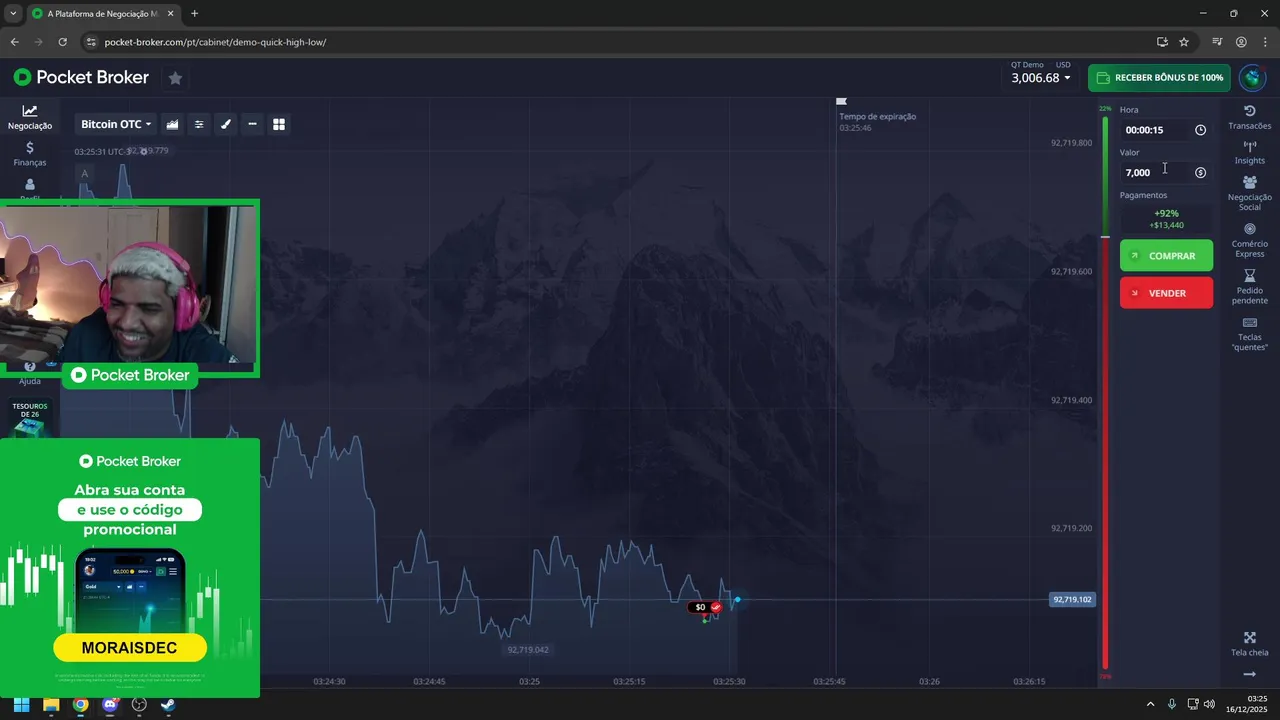Screen dimensions: 1280x720
Task: Switch to Tela cheia fullscreen mode
Action: click(1250, 644)
